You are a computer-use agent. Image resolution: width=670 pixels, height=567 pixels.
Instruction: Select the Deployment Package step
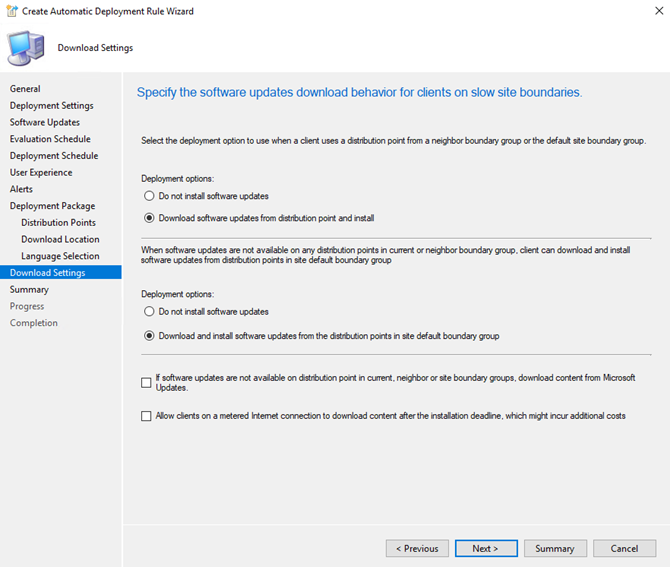pyautogui.click(x=53, y=206)
